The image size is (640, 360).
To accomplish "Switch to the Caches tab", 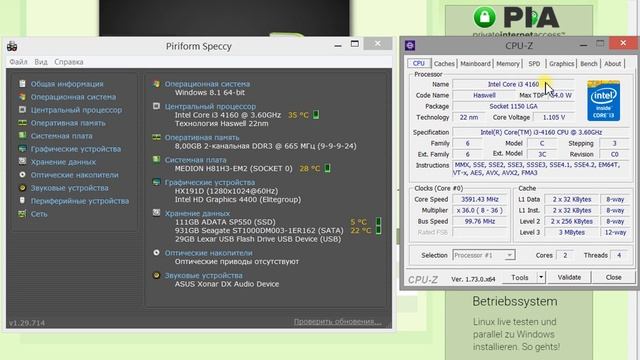I will point(444,64).
